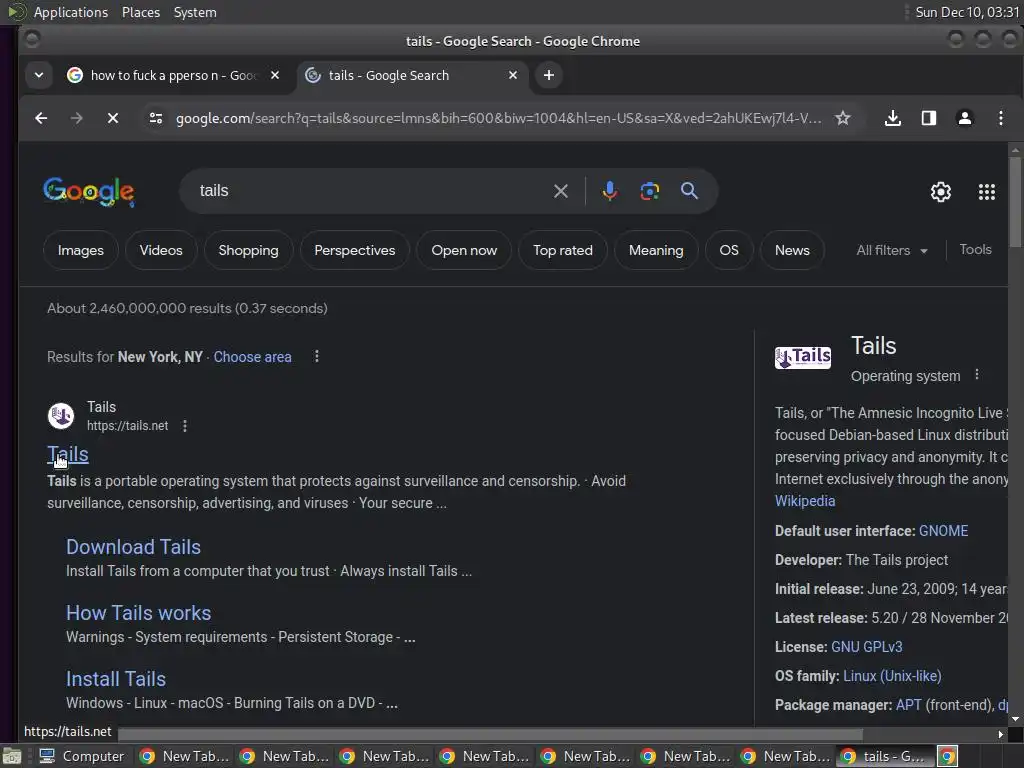Stop loading the page with X button
This screenshot has height=768, width=1024.
click(x=112, y=118)
